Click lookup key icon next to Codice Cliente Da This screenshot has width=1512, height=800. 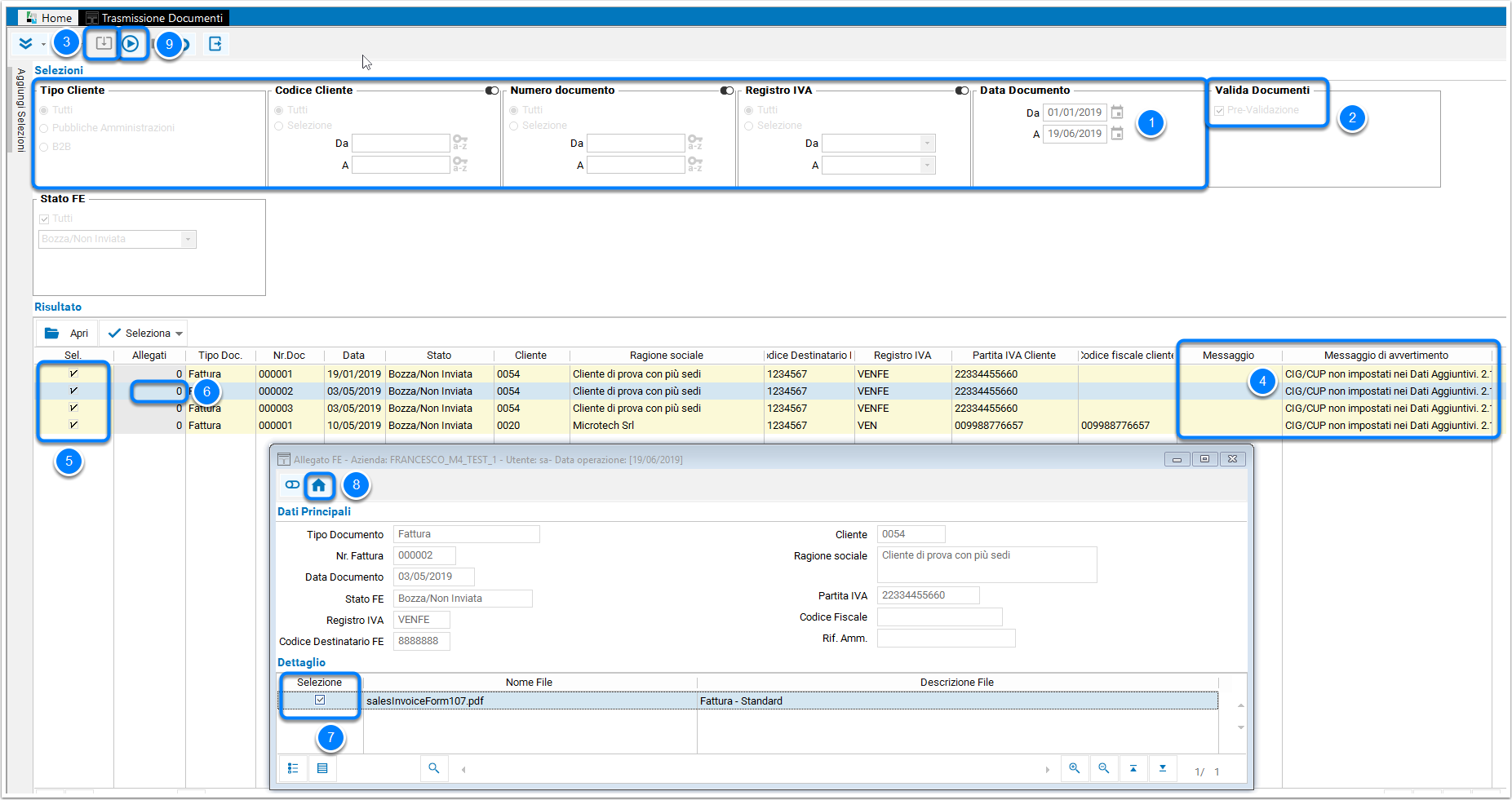coord(460,143)
